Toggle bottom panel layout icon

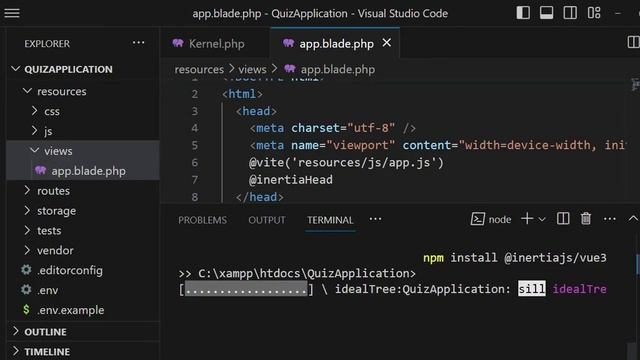547,13
